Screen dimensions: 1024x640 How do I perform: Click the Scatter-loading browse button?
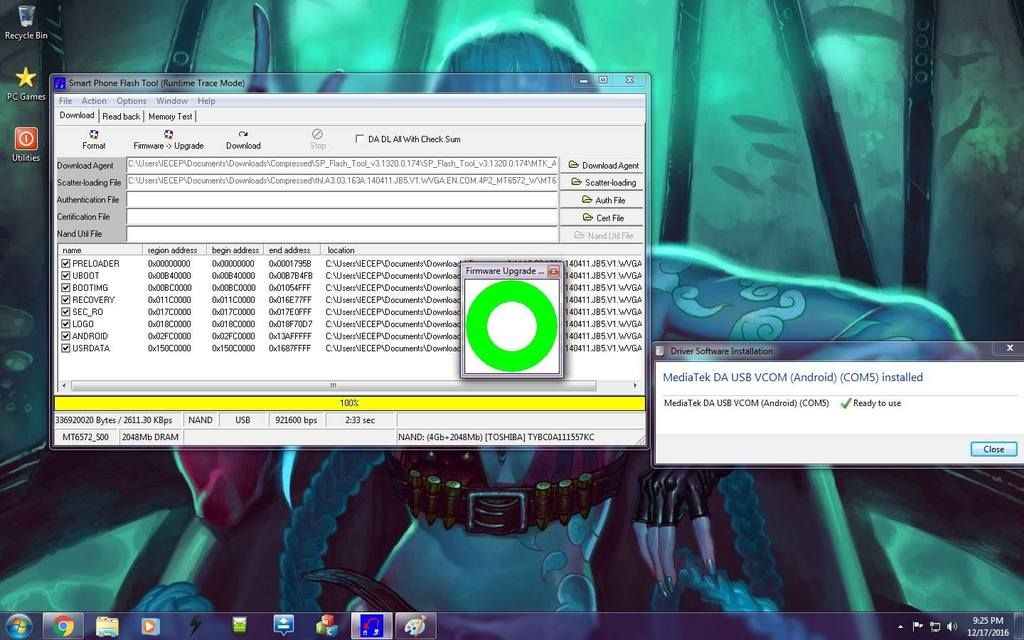point(603,183)
